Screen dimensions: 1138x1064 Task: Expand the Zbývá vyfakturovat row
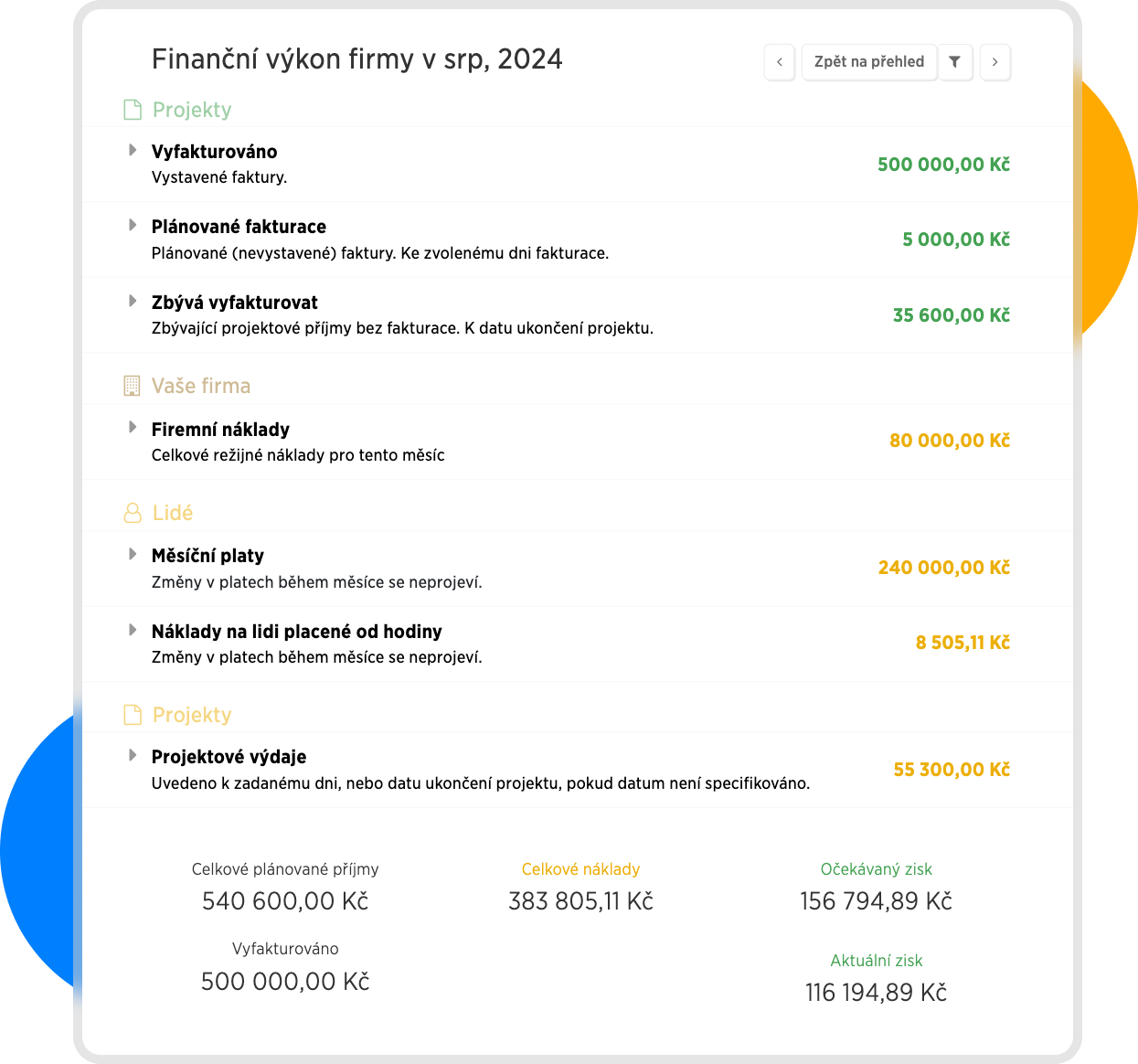(133, 301)
